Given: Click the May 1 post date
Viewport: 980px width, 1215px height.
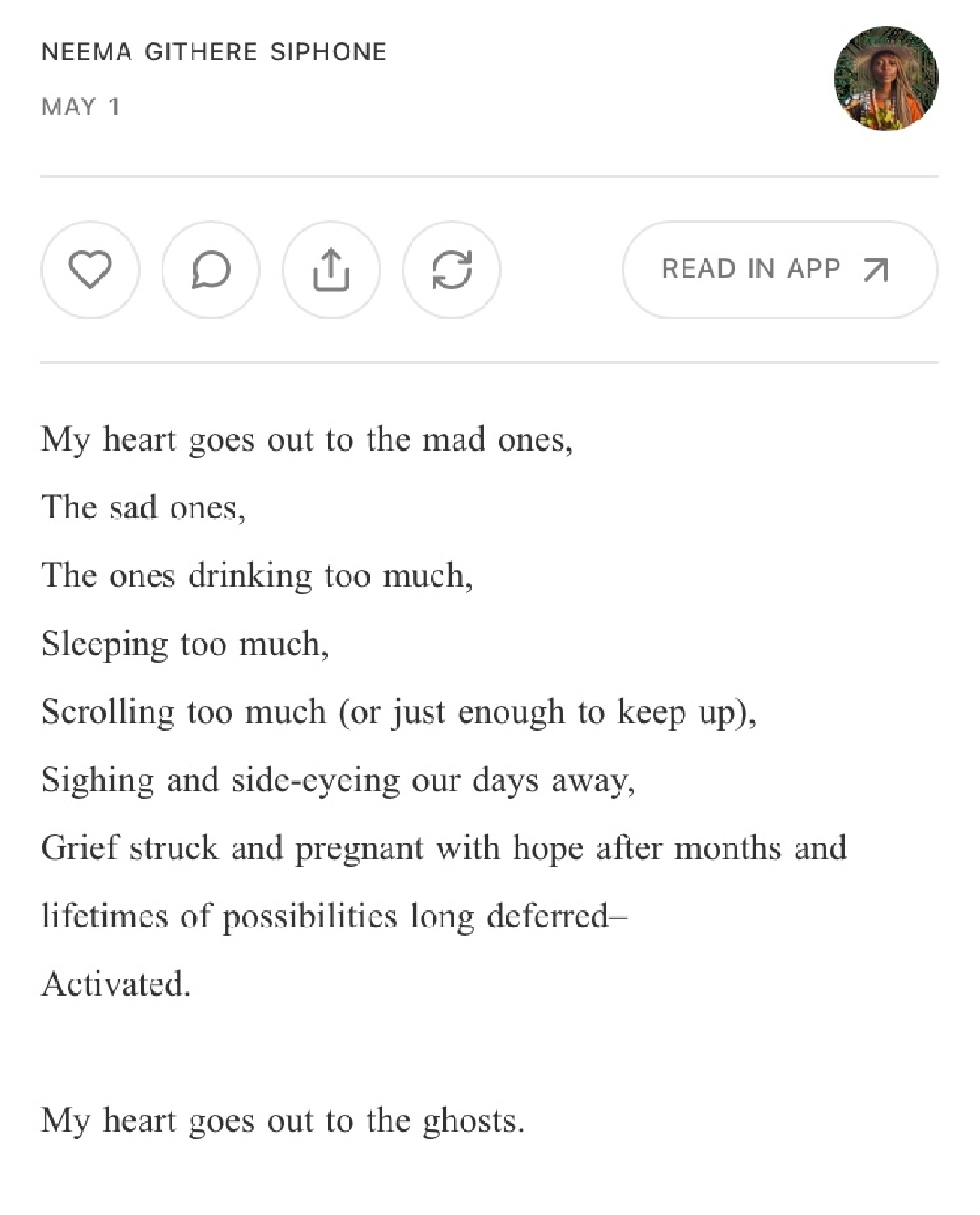Looking at the screenshot, I should (80, 107).
